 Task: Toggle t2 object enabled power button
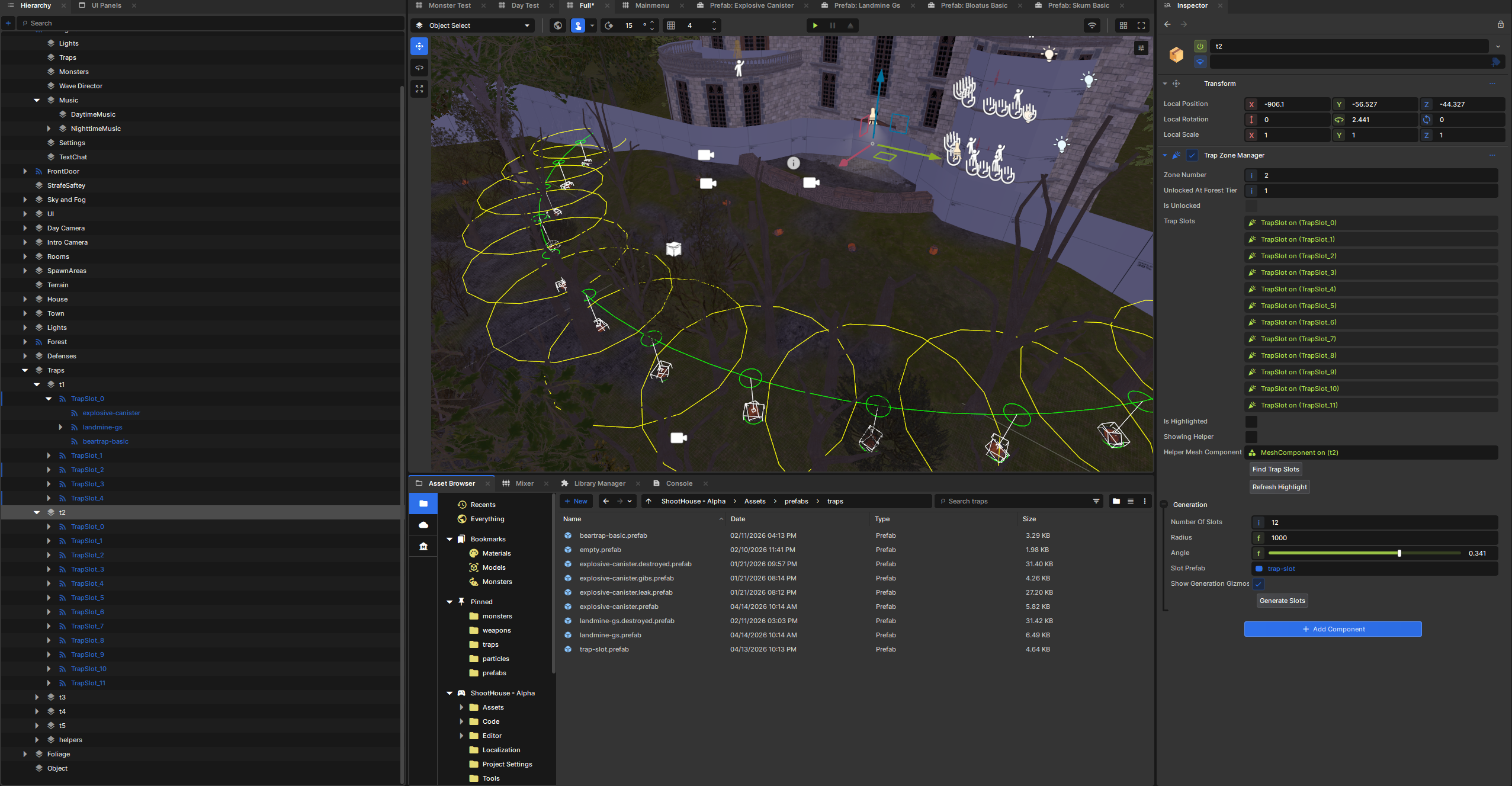coord(1200,46)
